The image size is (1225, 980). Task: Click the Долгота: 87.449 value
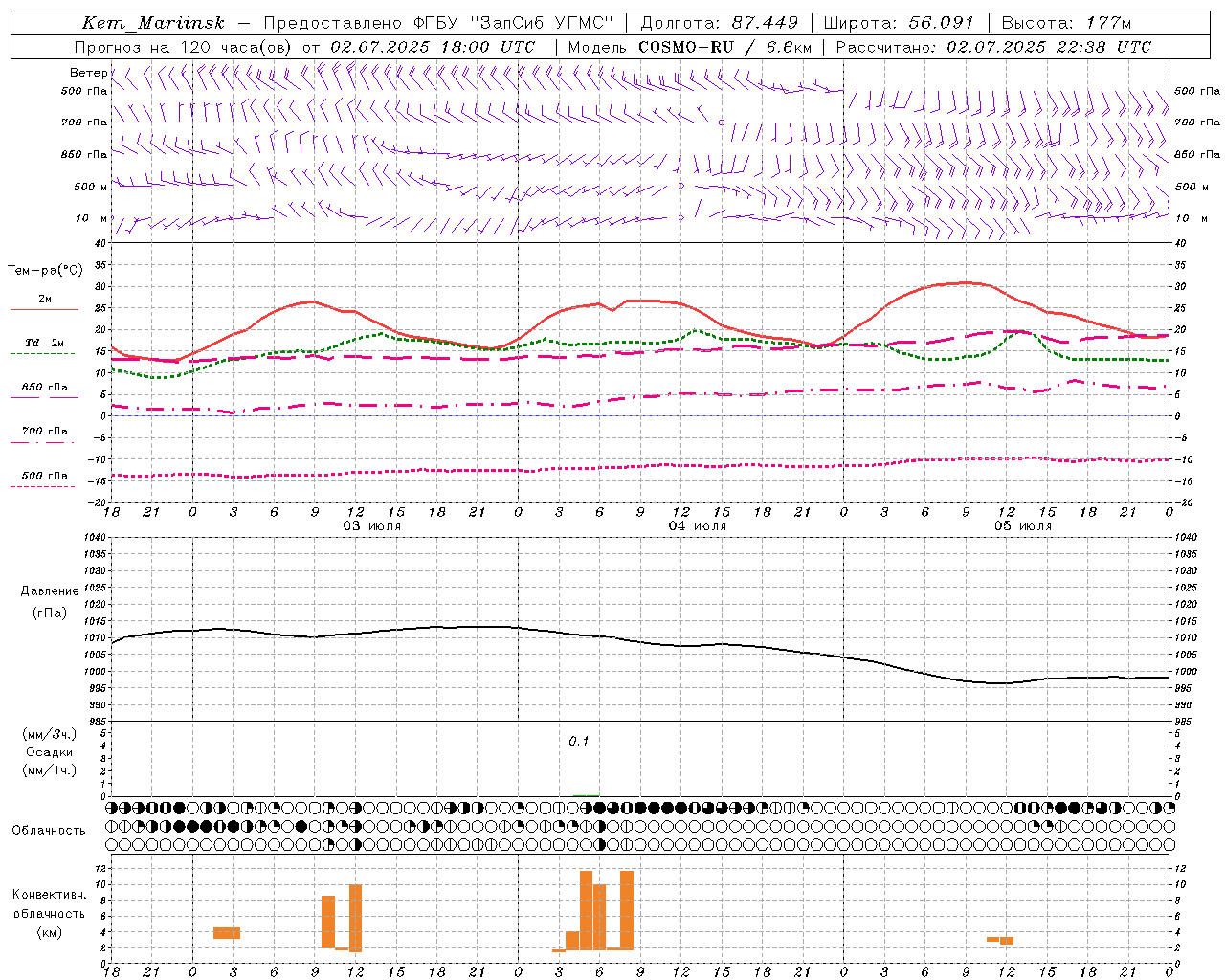718,23
